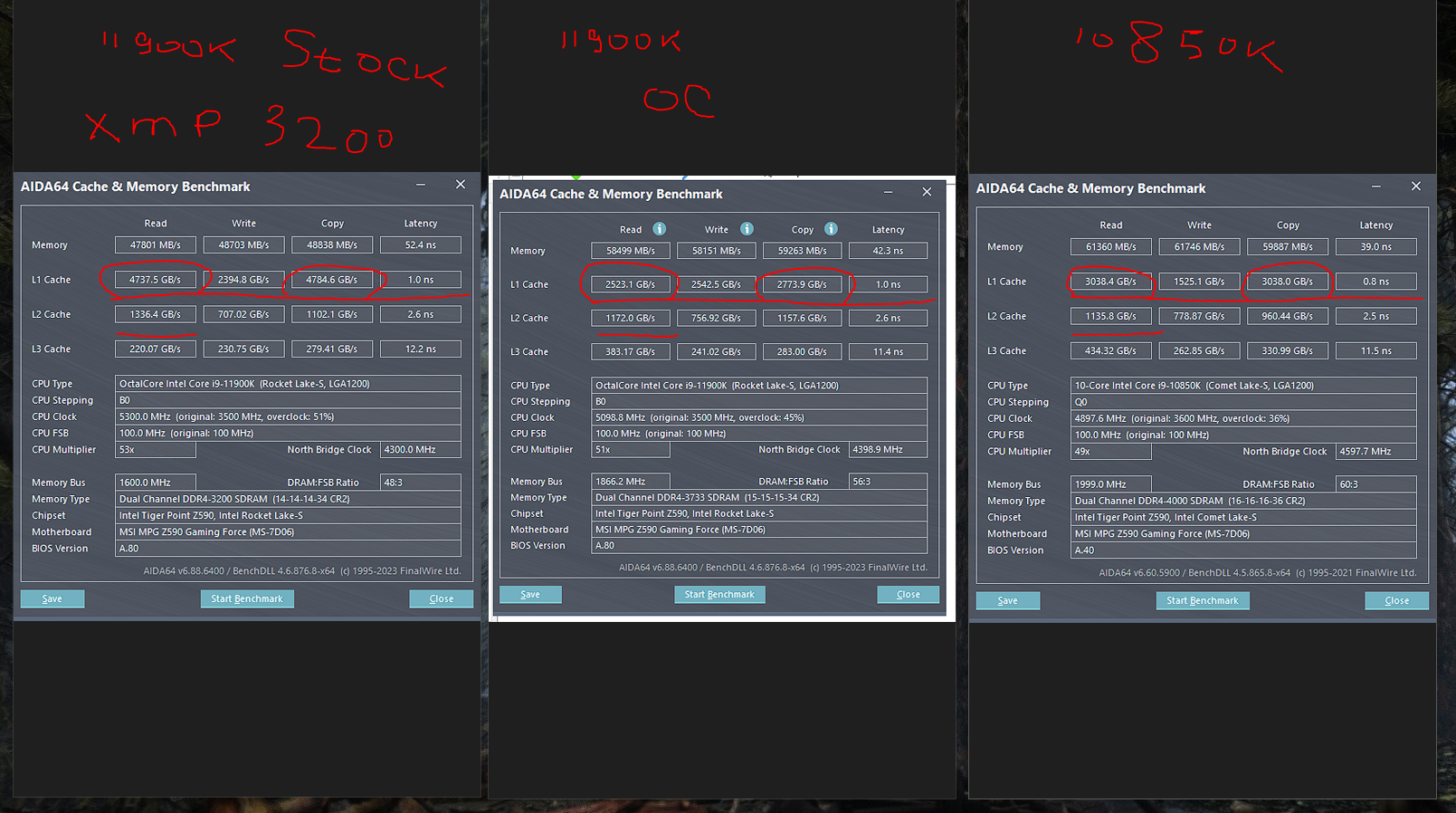This screenshot has width=1456, height=813.
Task: Click the memory latency value "42.3 ns"
Action: pos(888,251)
